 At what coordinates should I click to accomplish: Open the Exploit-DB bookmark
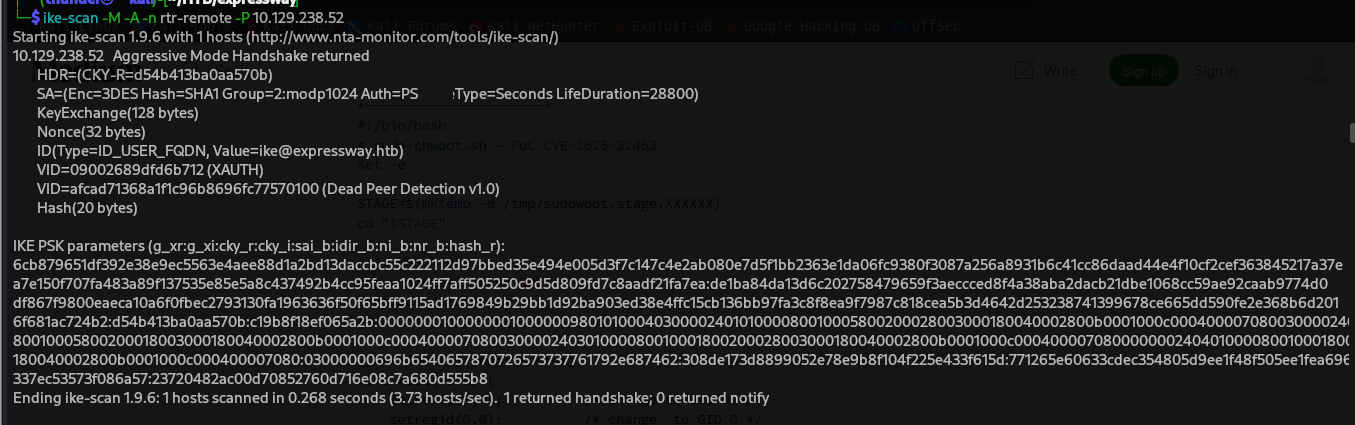[x=669, y=27]
